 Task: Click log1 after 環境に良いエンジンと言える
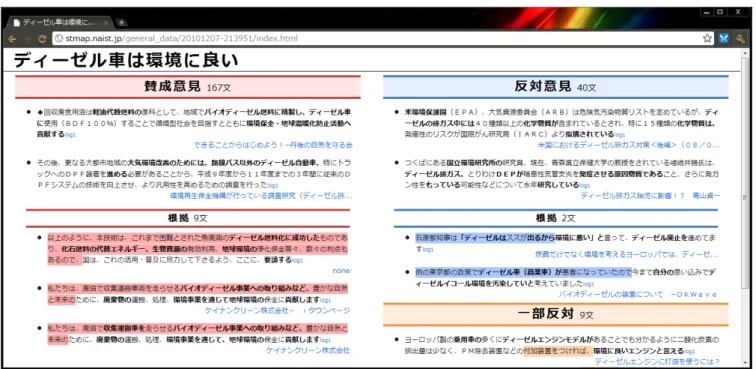click(x=689, y=352)
